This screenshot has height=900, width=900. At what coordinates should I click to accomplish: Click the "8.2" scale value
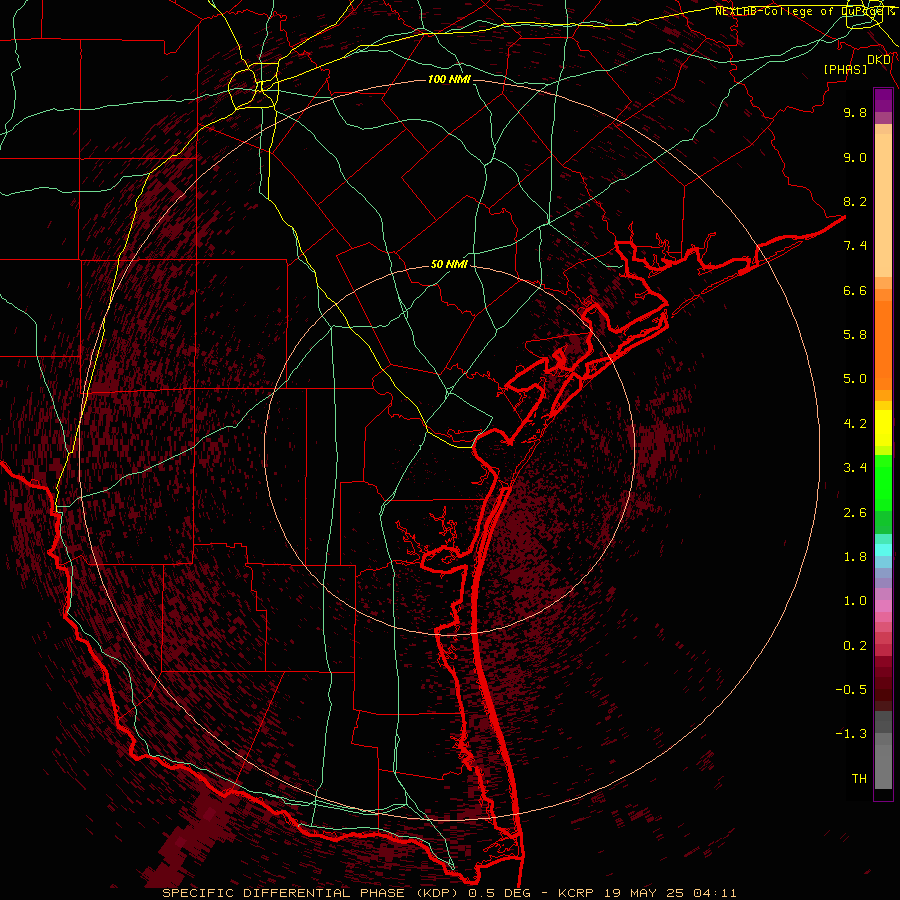tap(855, 201)
